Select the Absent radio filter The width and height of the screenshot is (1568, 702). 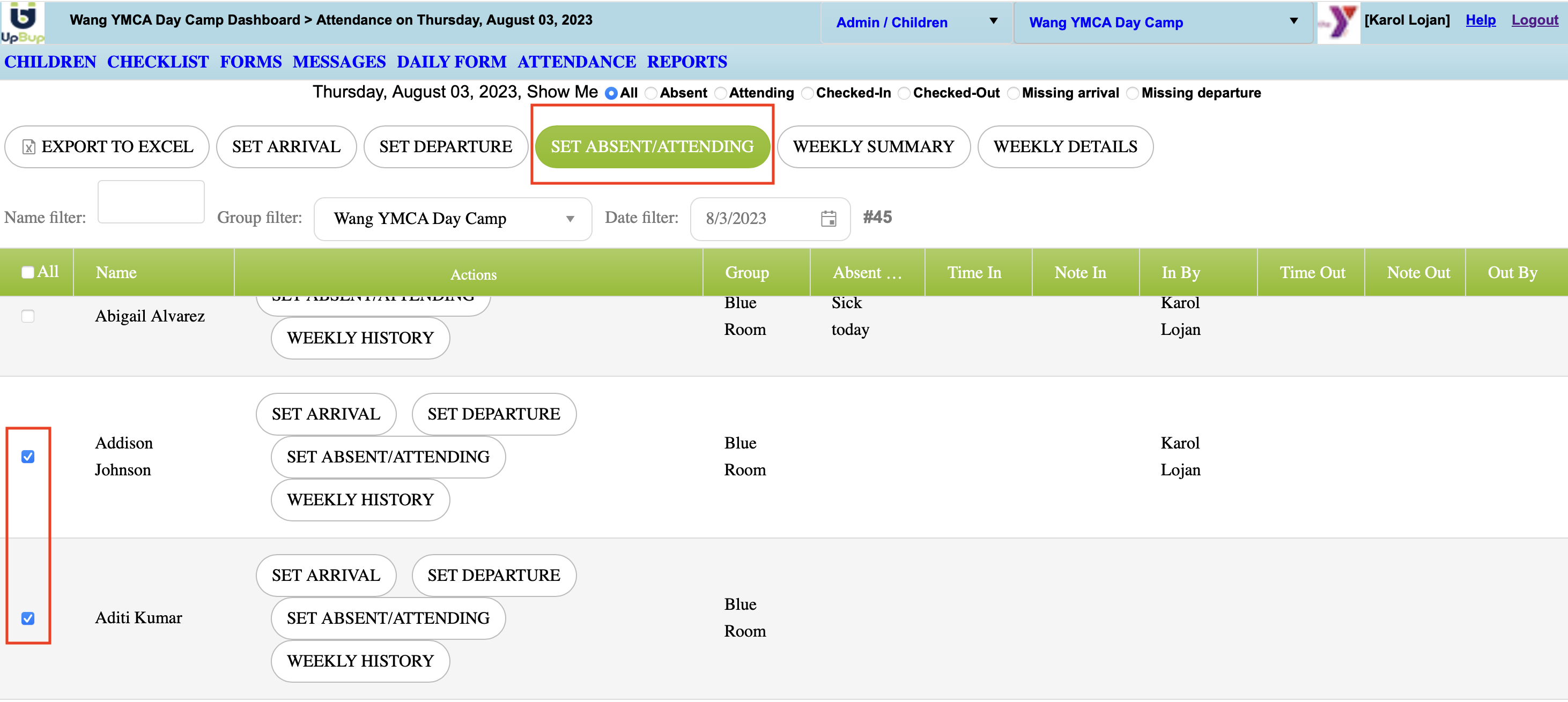650,93
